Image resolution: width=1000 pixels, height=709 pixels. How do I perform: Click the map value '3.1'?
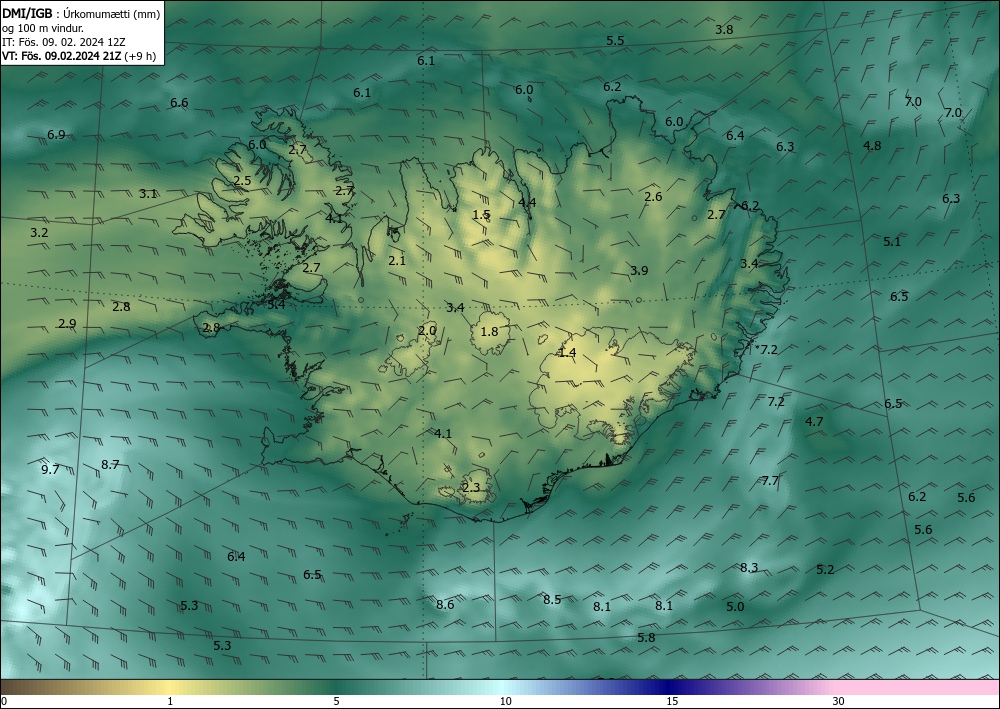148,194
